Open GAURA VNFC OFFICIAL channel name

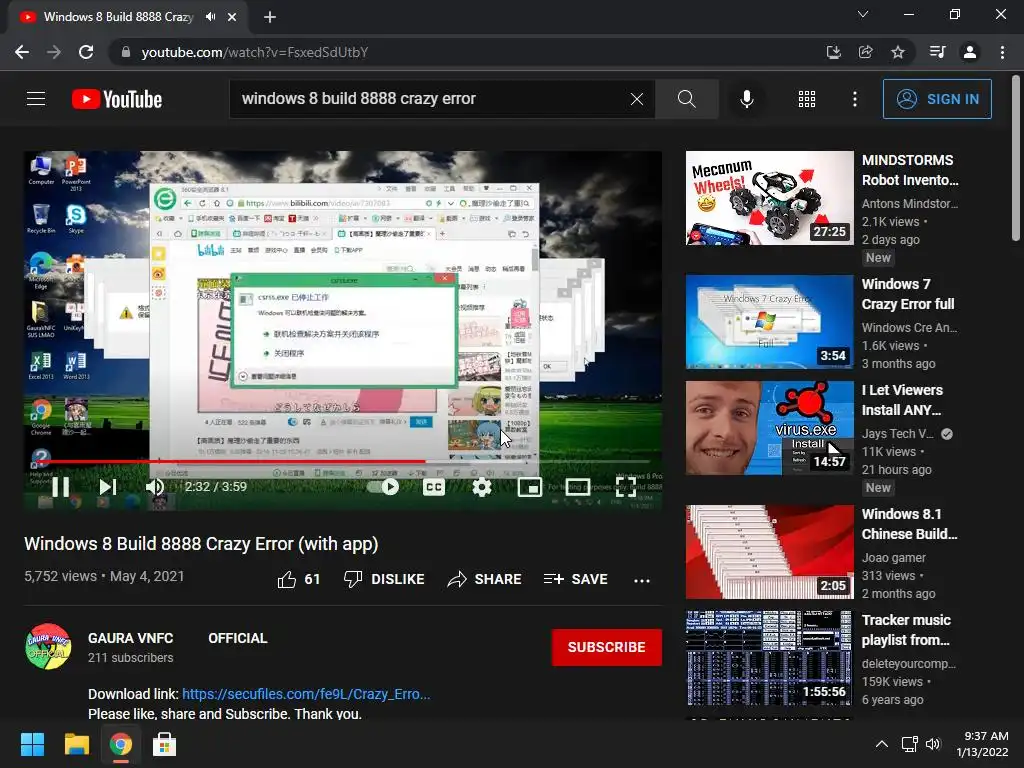[178, 638]
